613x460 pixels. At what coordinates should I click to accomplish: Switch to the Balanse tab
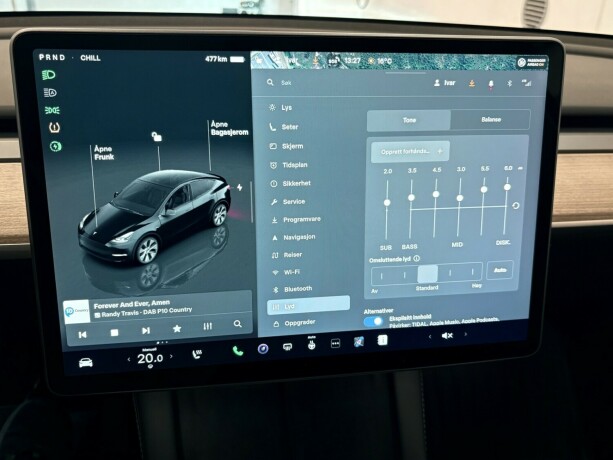[491, 120]
